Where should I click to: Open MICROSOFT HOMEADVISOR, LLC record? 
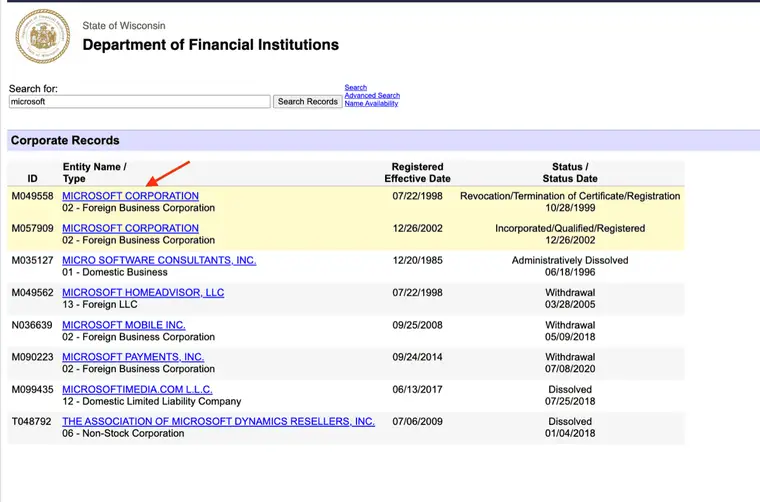pos(143,293)
